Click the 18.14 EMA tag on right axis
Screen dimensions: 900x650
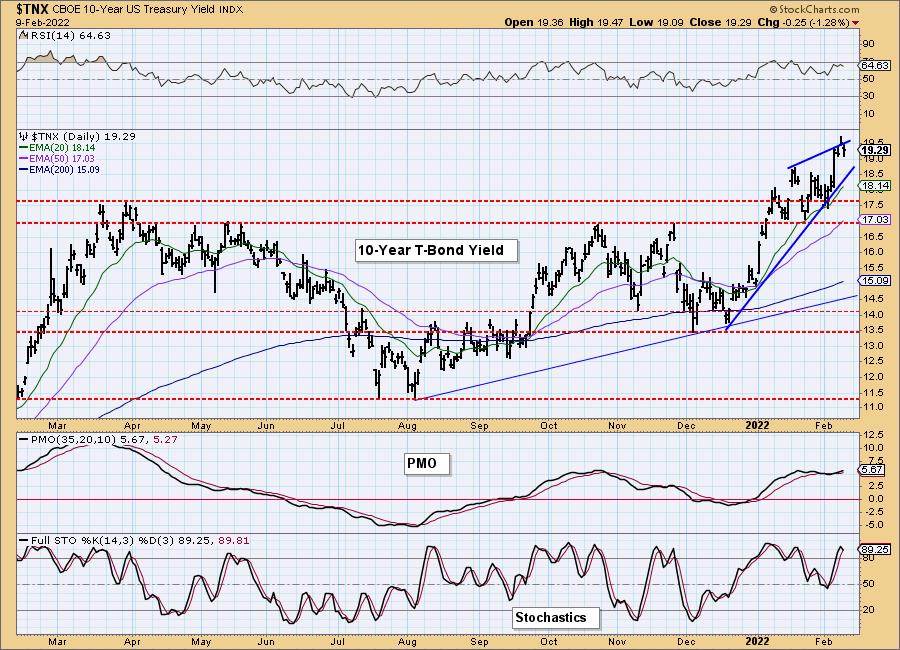tap(875, 185)
